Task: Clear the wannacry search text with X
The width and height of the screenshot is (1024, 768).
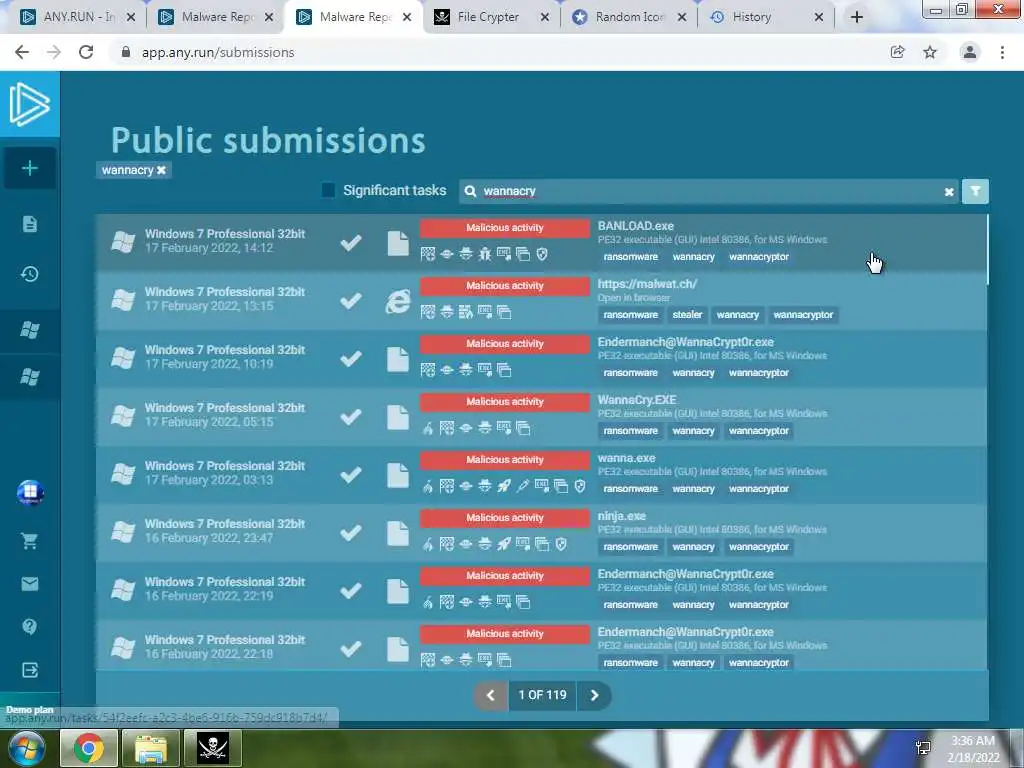Action: 949,192
